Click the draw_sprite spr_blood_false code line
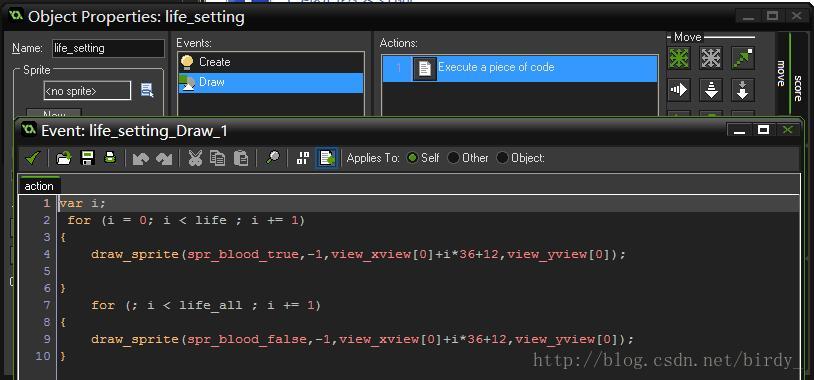Screen dimensions: 814x380 tap(363, 340)
